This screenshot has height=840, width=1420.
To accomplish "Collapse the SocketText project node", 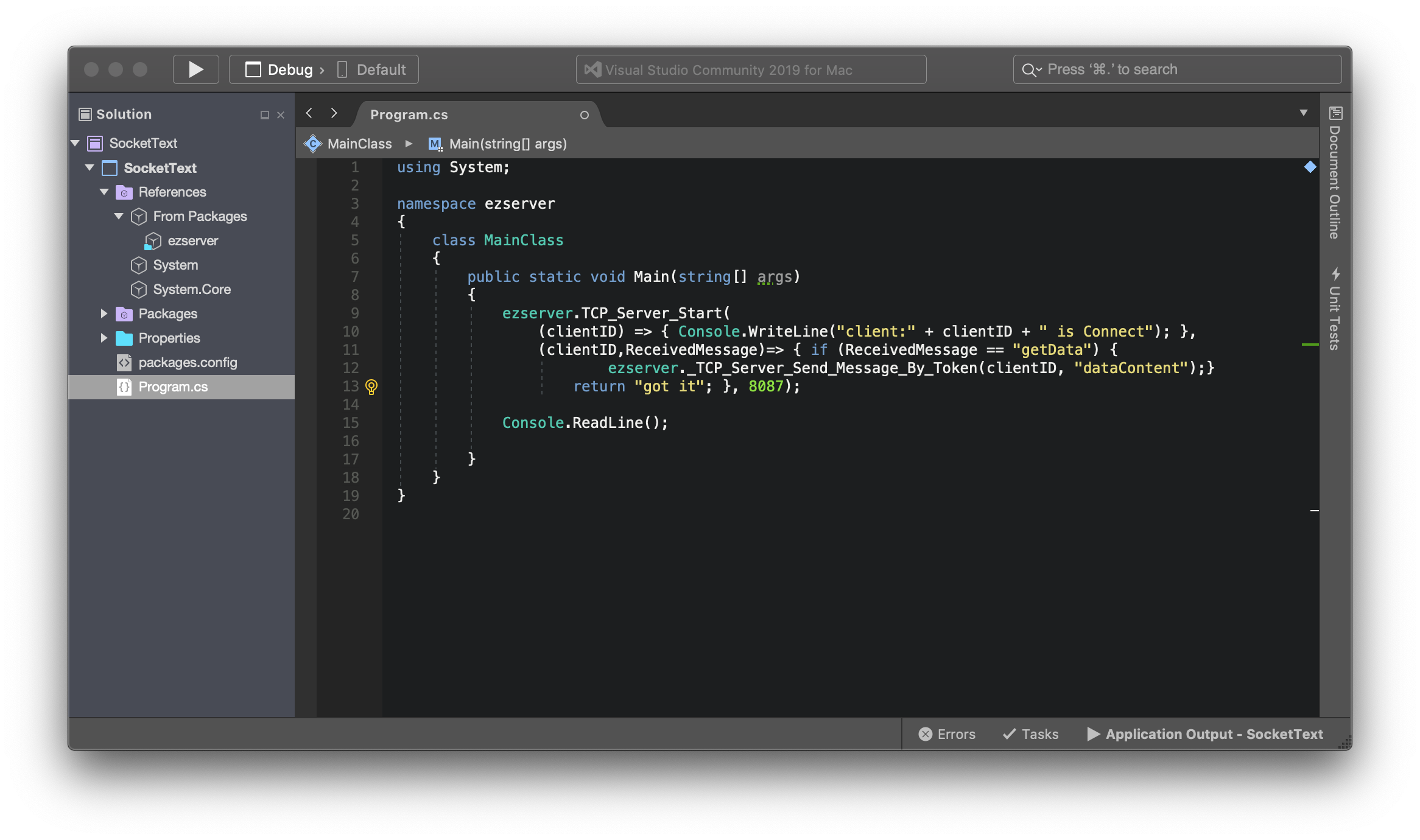I will click(90, 167).
